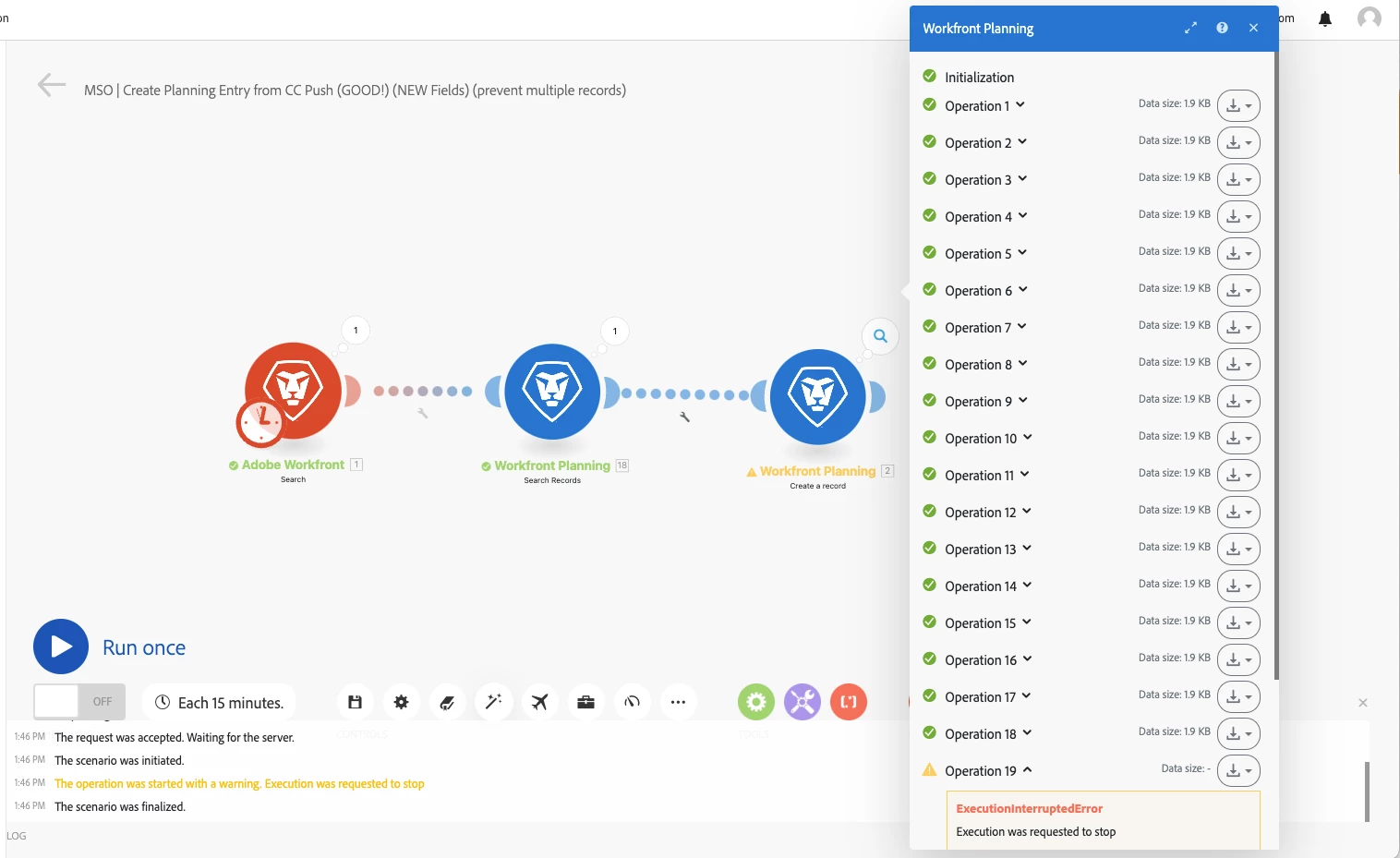Click the Operation 13 label
1400x858 pixels.
(981, 549)
